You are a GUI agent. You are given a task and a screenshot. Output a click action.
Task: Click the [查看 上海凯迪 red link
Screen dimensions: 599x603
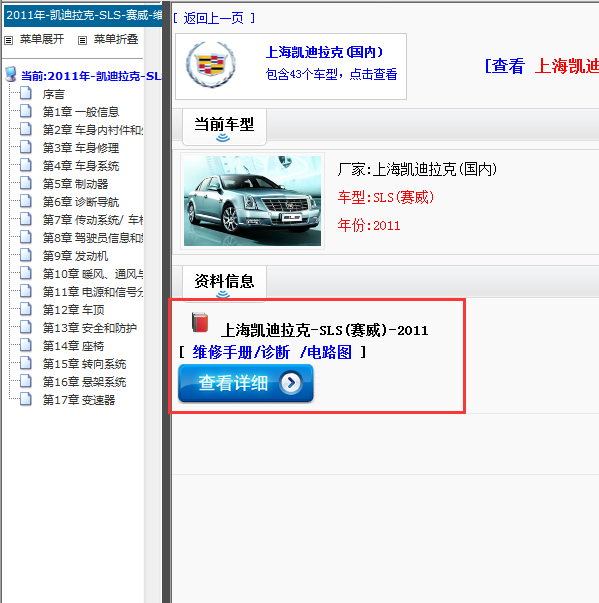[x=541, y=66]
